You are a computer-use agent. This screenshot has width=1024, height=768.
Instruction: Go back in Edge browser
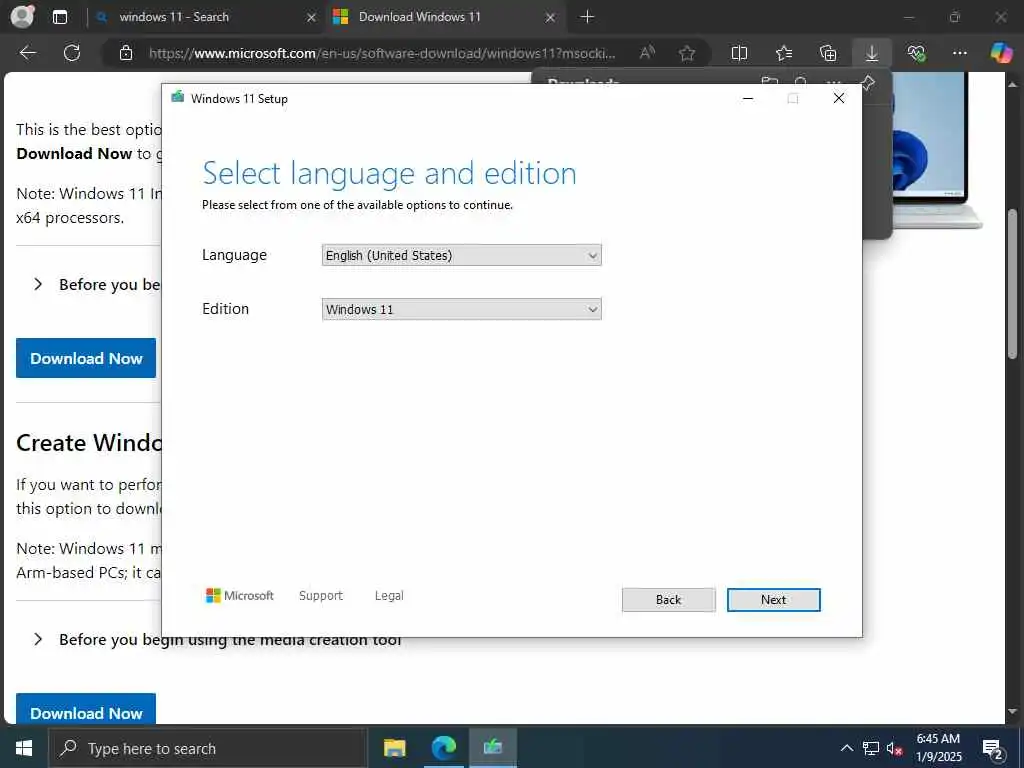pyautogui.click(x=27, y=53)
